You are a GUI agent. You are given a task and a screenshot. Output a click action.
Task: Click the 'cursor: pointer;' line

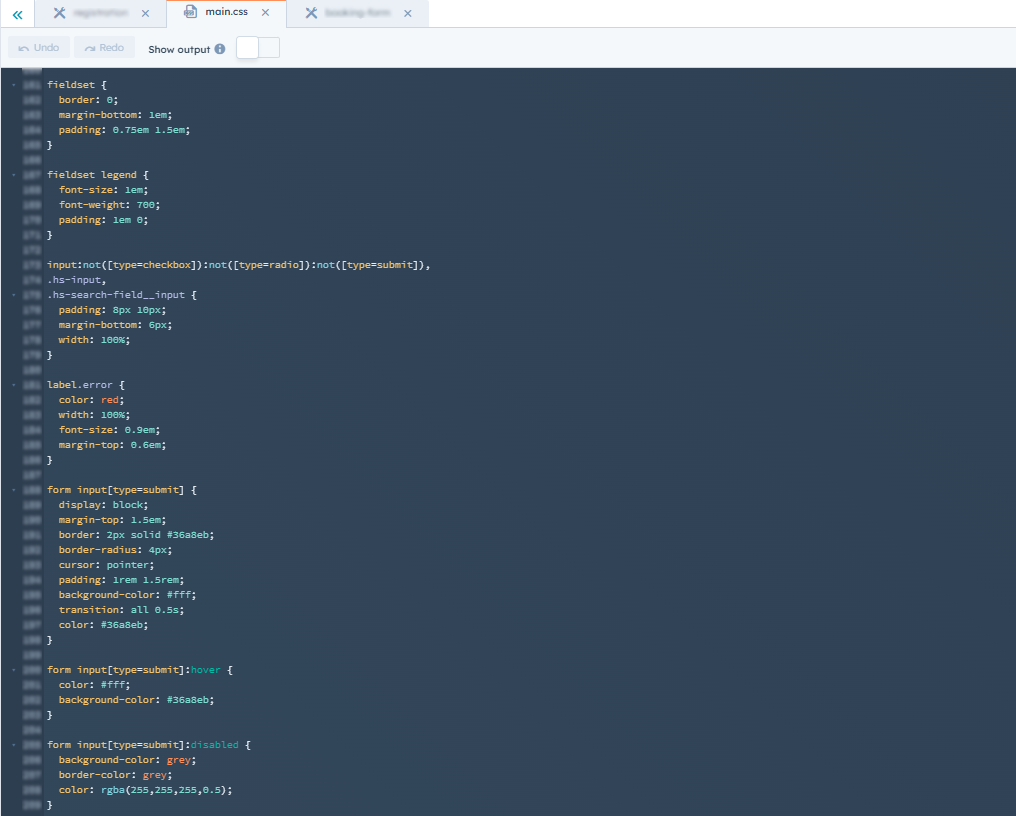coord(106,565)
